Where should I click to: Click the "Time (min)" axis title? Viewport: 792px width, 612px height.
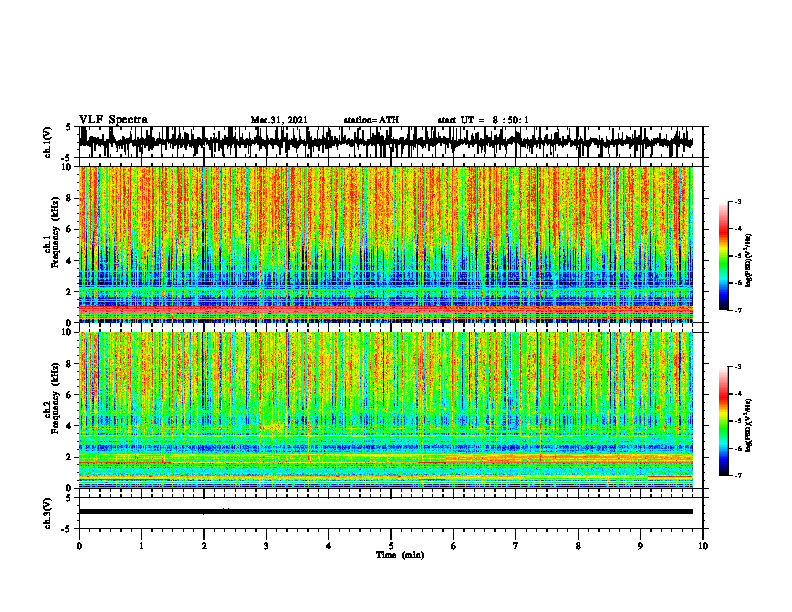click(x=400, y=555)
